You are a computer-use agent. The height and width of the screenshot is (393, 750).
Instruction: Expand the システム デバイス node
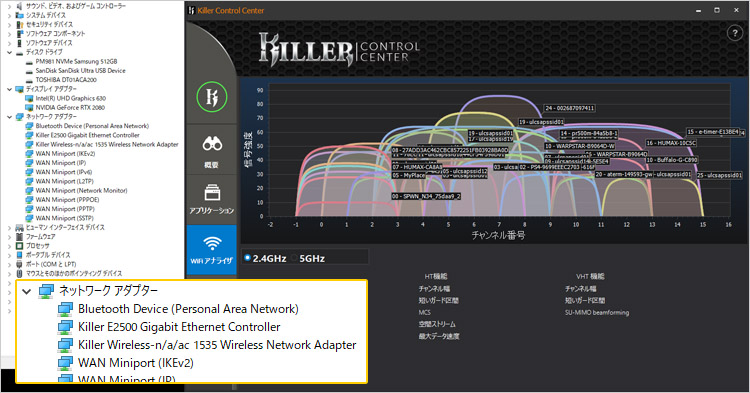pos(10,15)
